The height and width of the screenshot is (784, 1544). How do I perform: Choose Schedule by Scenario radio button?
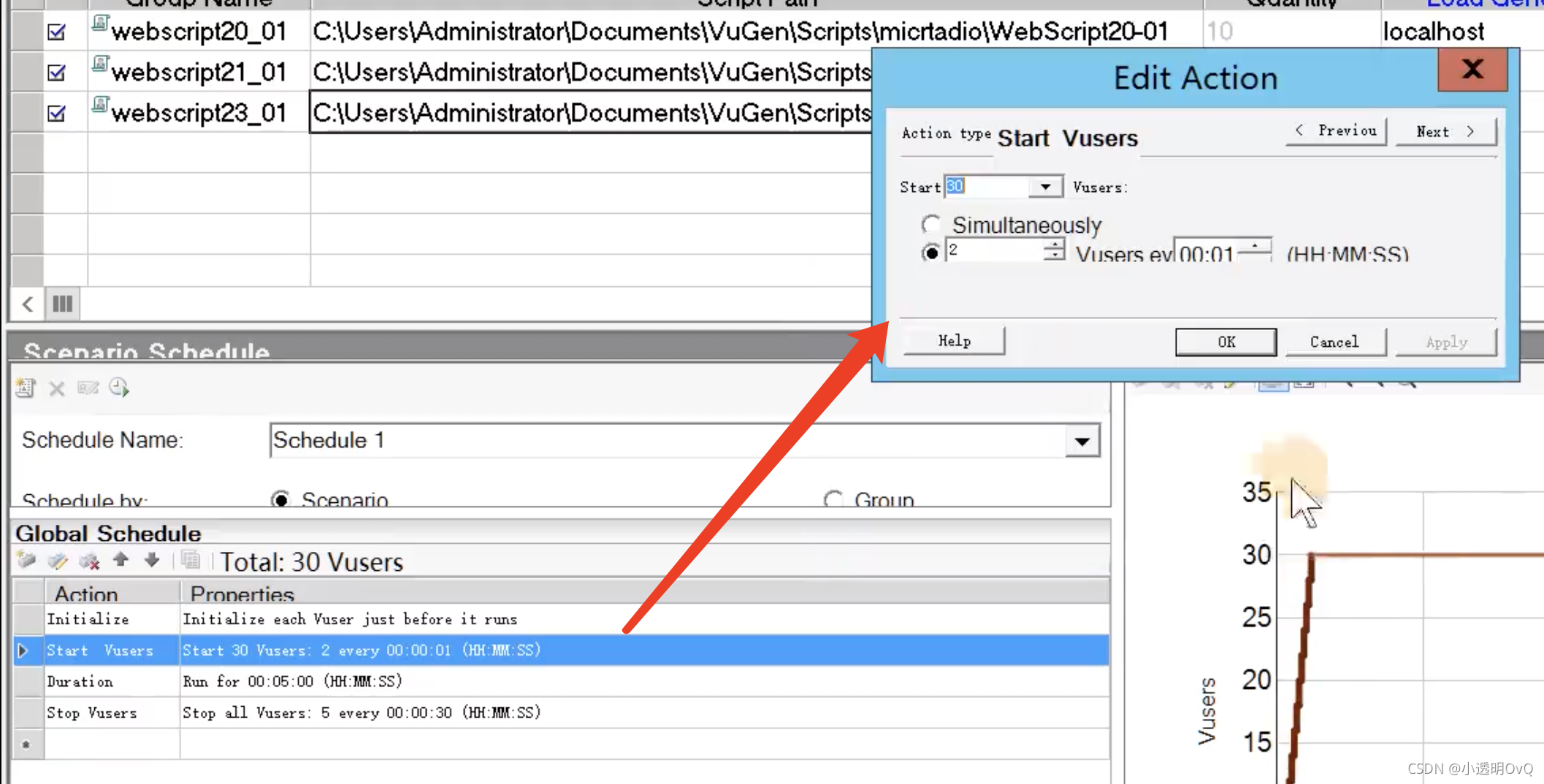[x=281, y=499]
